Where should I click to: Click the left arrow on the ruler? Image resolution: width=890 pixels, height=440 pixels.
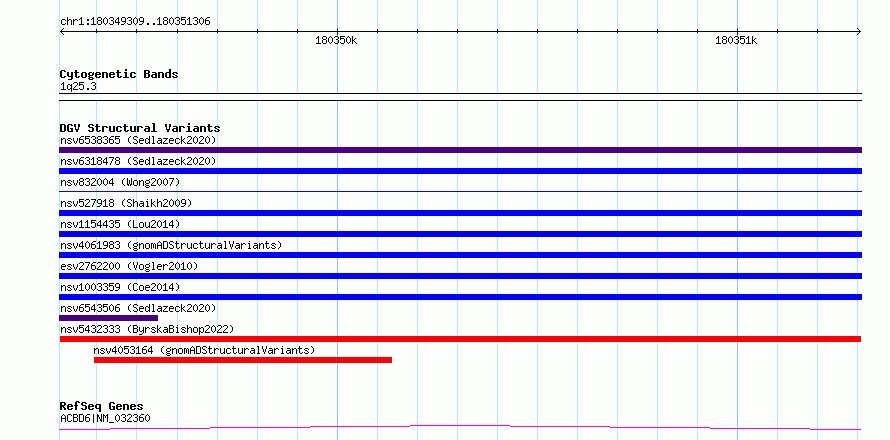(62, 31)
